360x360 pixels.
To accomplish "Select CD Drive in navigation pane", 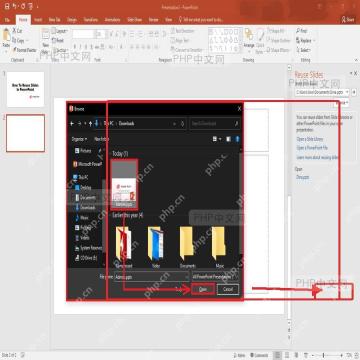I will (x=86, y=259).
